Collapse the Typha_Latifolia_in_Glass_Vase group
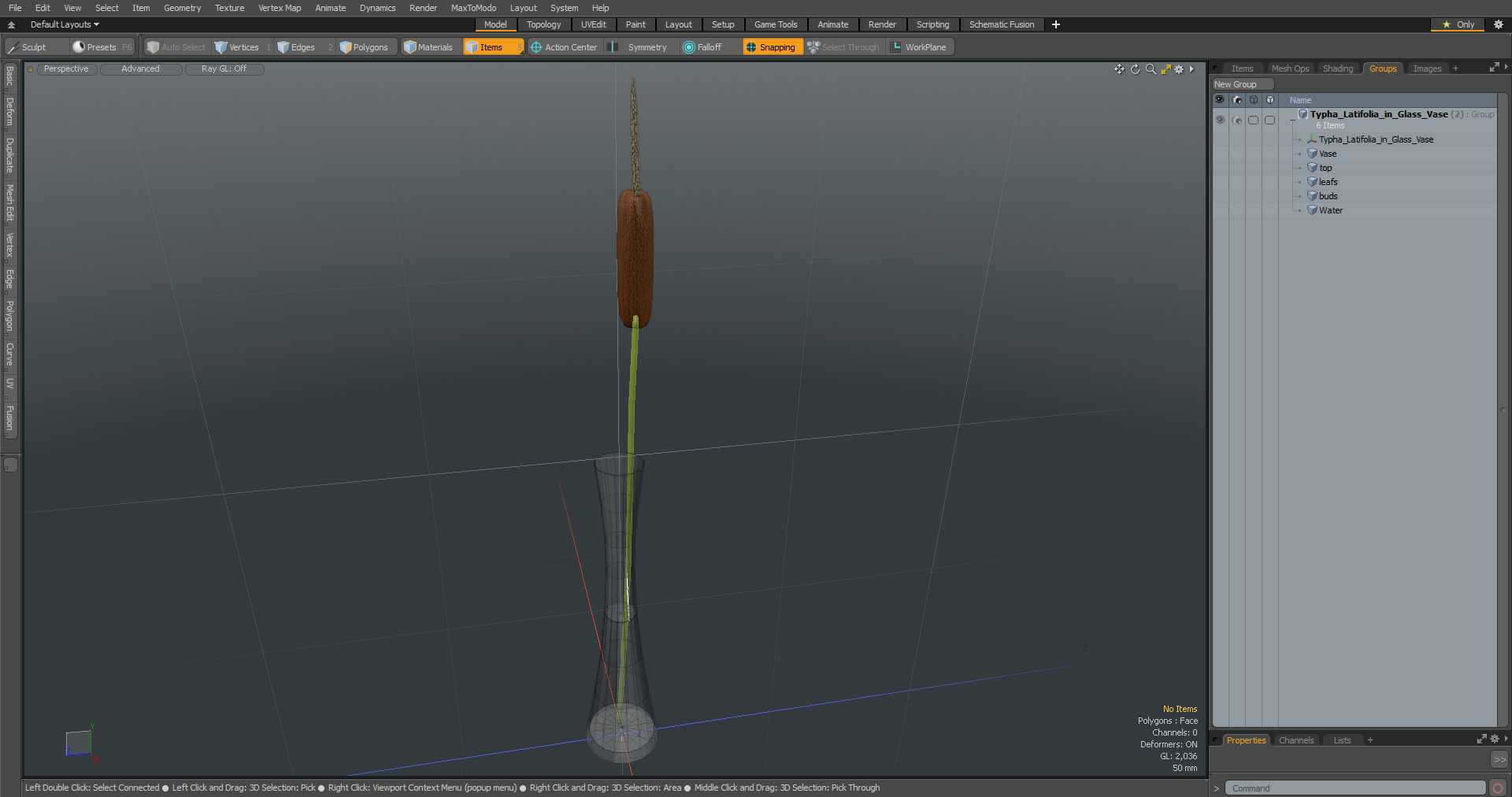The height and width of the screenshot is (797, 1512). 1292,120
